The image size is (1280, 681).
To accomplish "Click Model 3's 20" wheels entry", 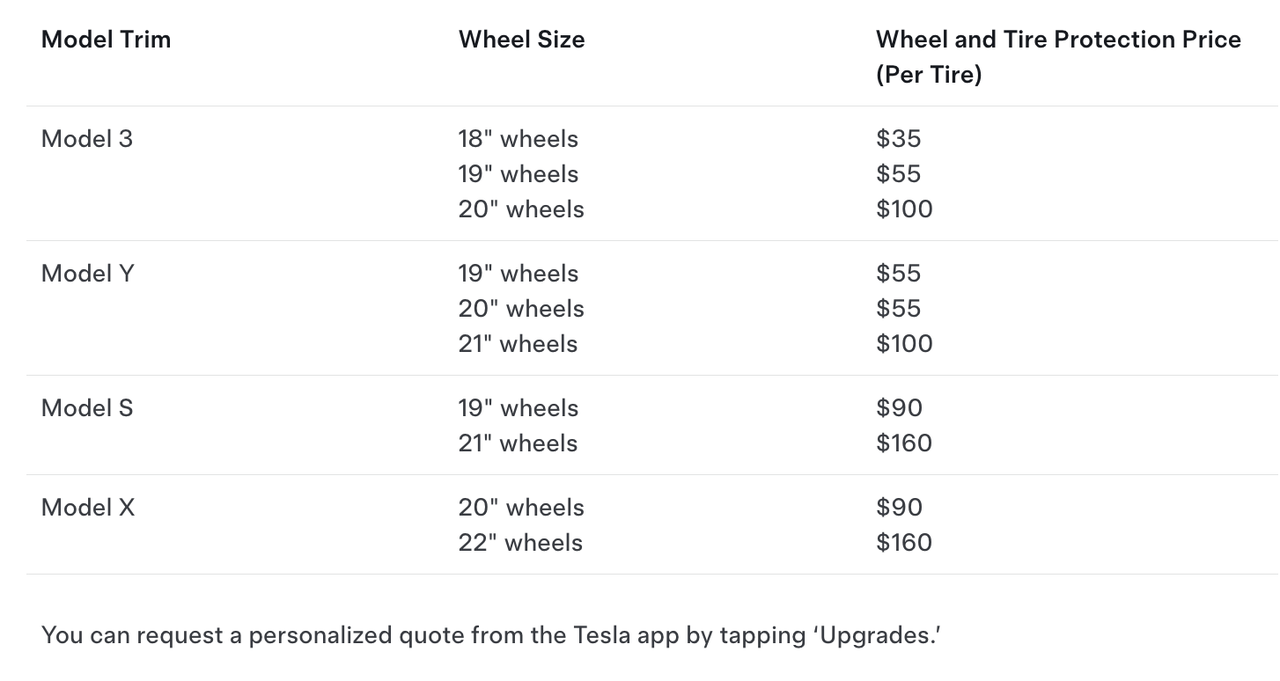I will 521,209.
